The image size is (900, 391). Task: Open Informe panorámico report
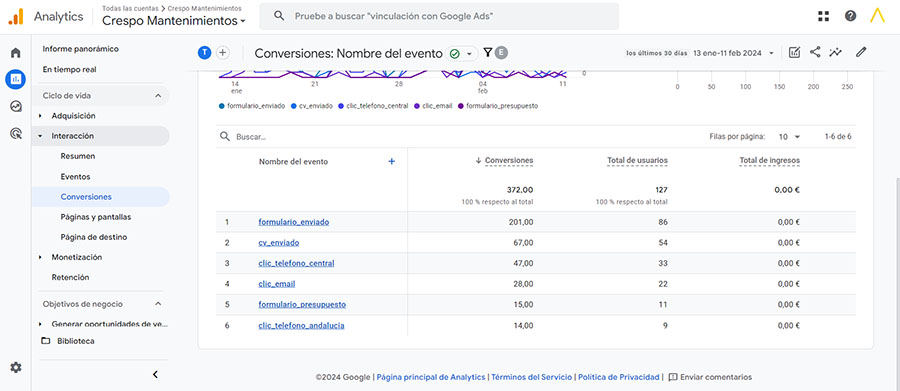80,49
